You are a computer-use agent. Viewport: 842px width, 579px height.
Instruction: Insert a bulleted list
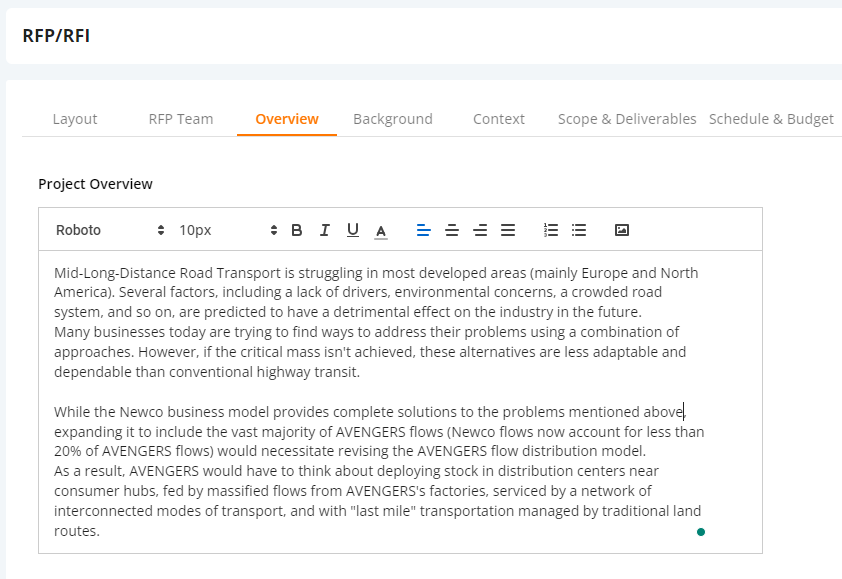[579, 230]
